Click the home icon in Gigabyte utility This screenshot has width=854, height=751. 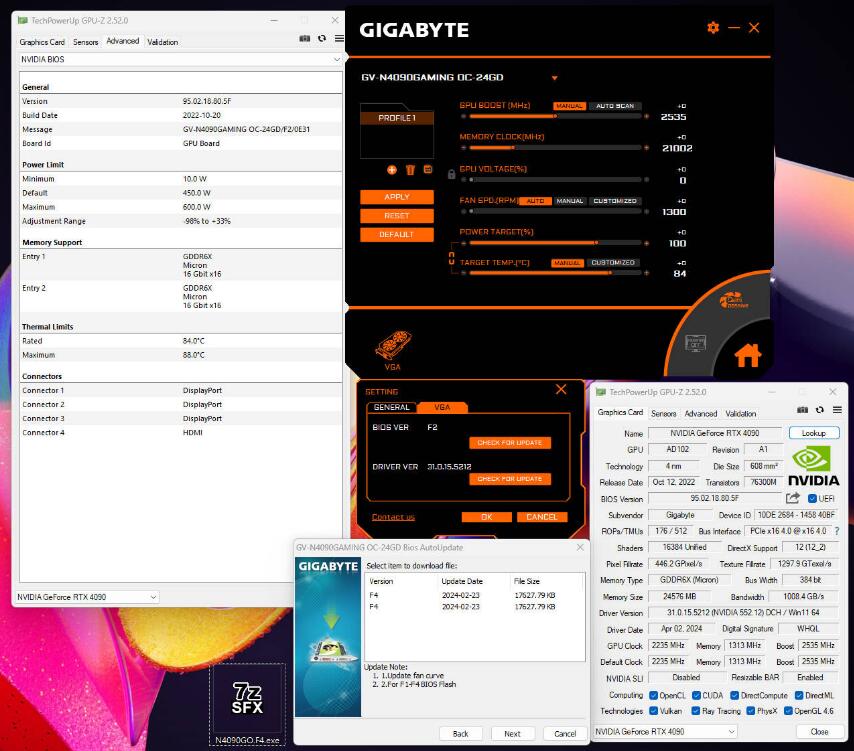coord(747,355)
